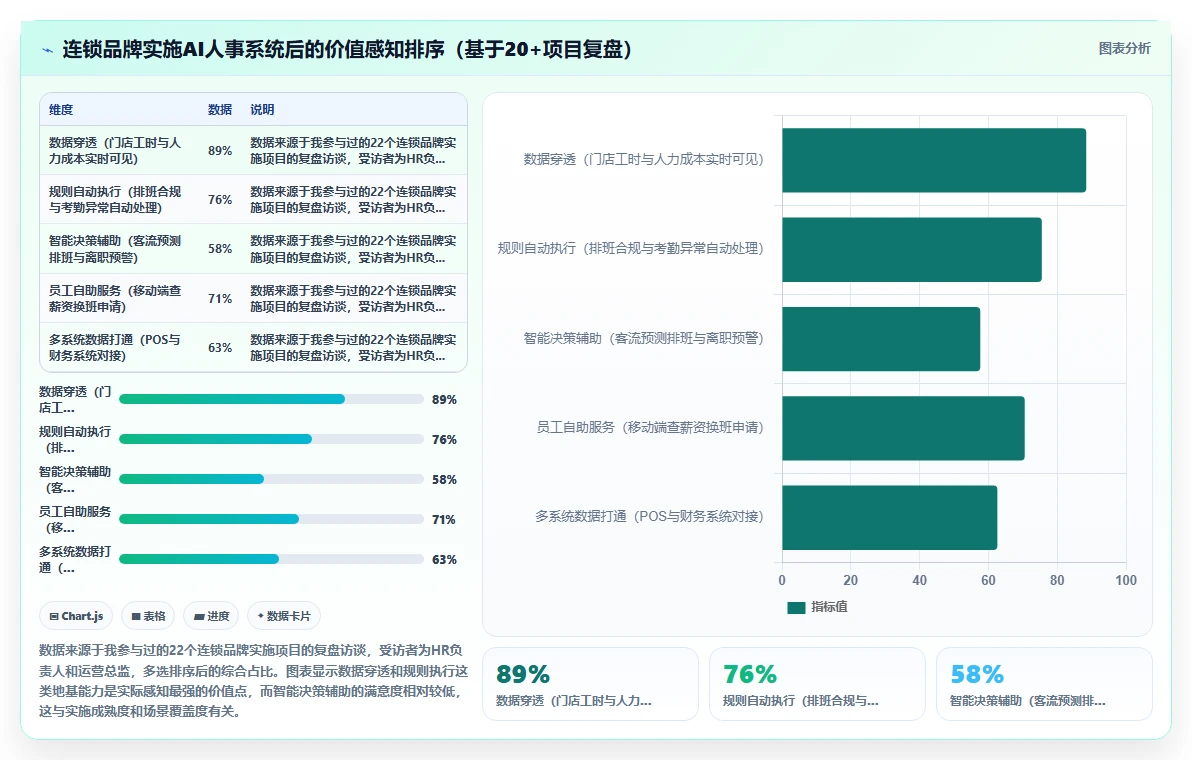Click table cell 规则自动执行 (排班合规与考勤异常自动处理)

click(x=115, y=199)
